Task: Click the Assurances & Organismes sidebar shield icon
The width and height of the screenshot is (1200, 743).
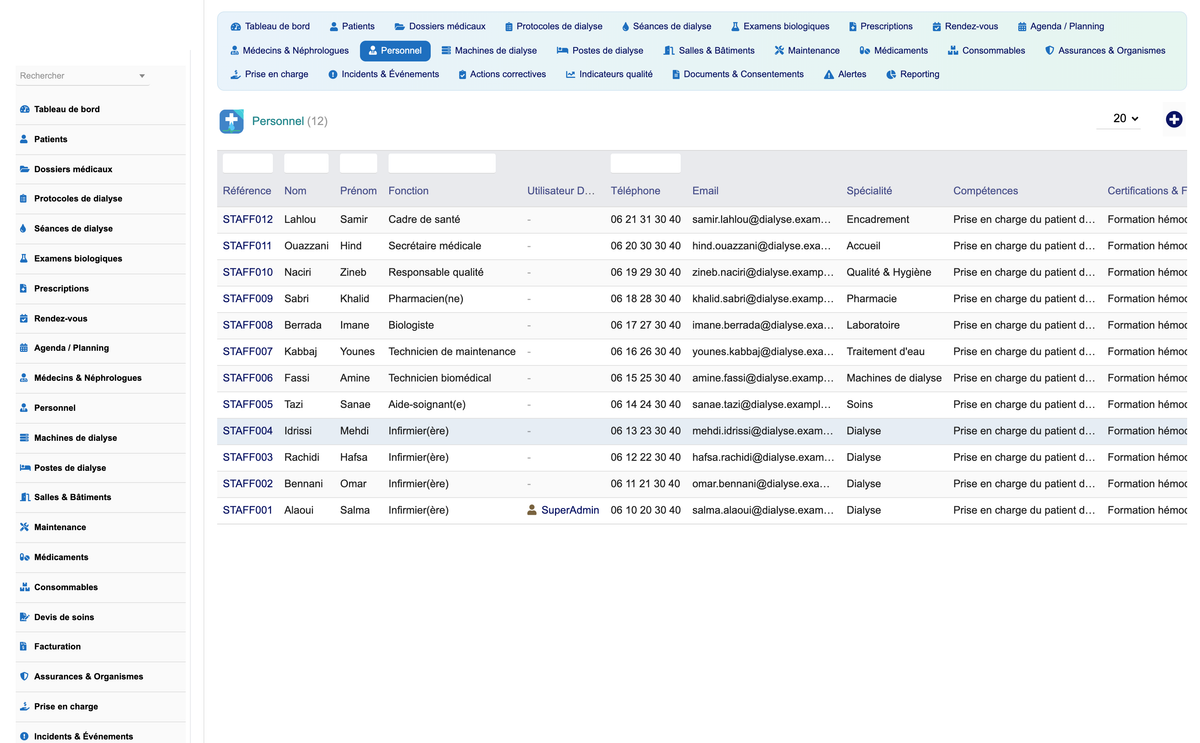Action: pyautogui.click(x=24, y=676)
